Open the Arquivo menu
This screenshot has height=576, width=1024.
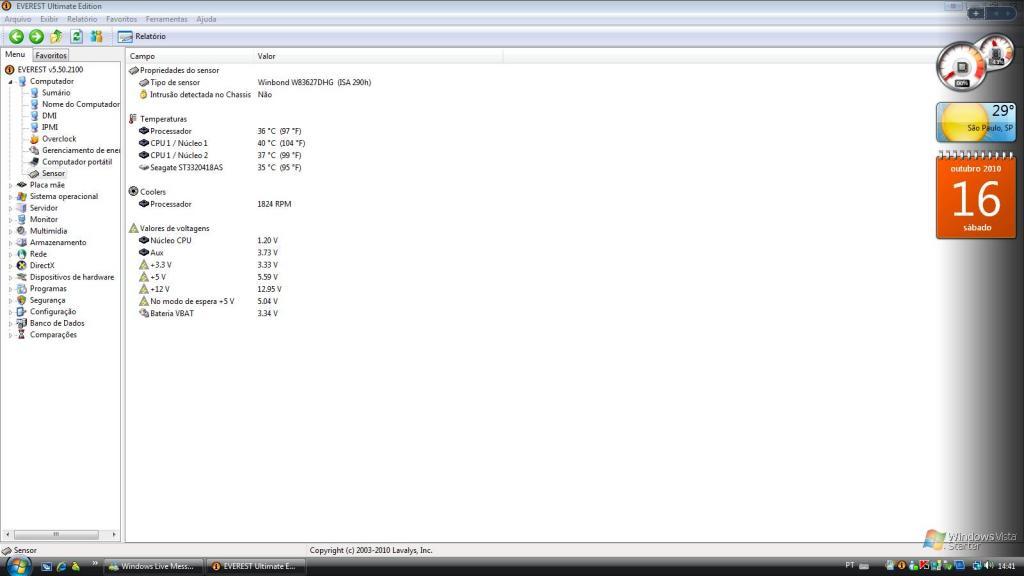(18, 19)
